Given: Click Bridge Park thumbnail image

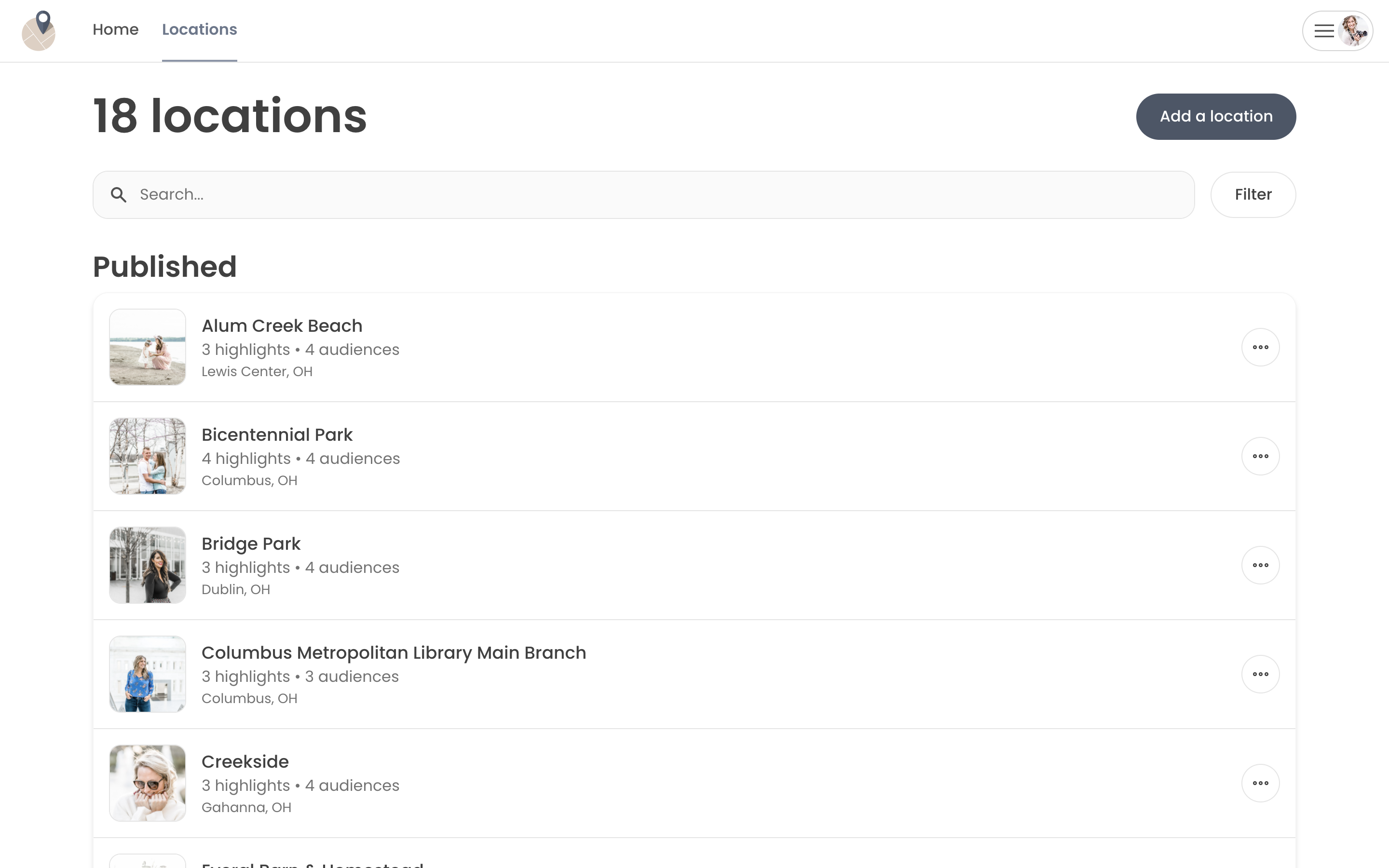Looking at the screenshot, I should pos(148,565).
